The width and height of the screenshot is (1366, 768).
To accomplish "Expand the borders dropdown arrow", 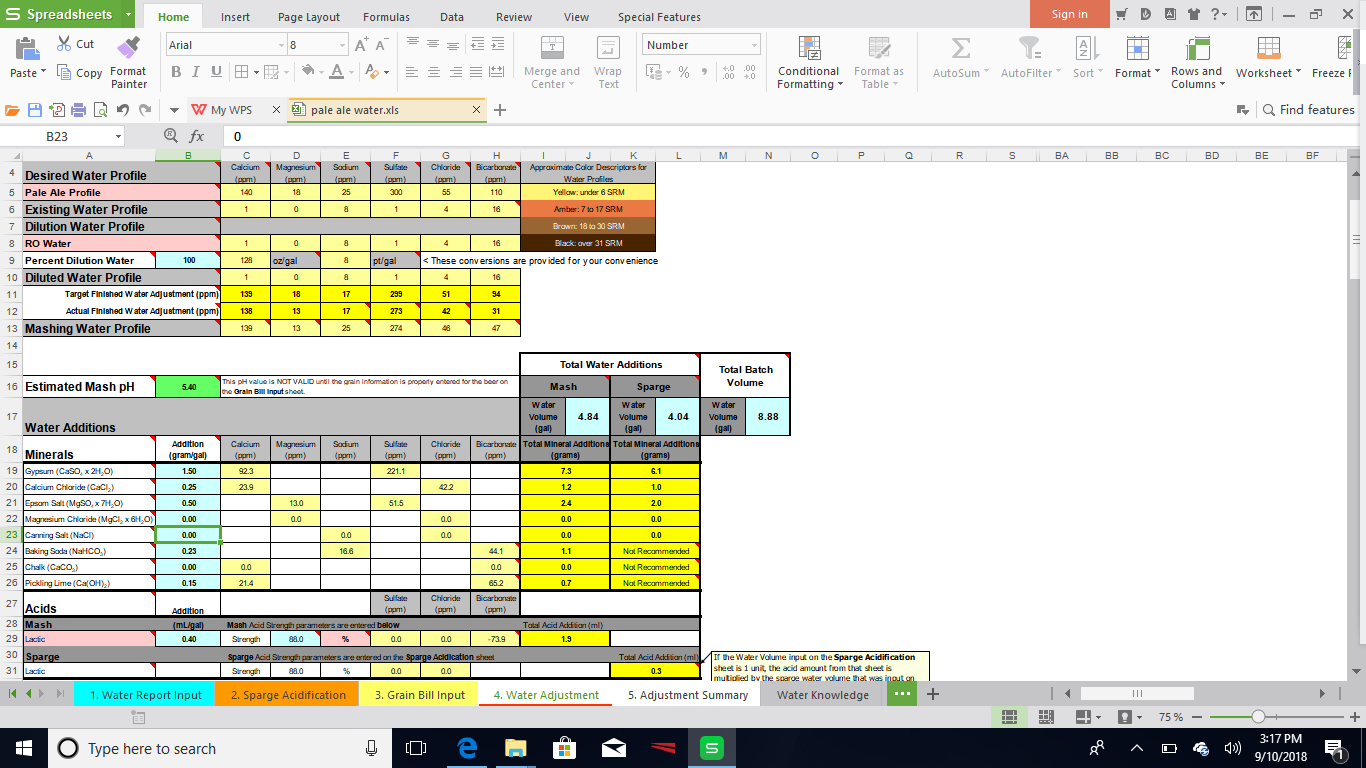I will pos(257,72).
